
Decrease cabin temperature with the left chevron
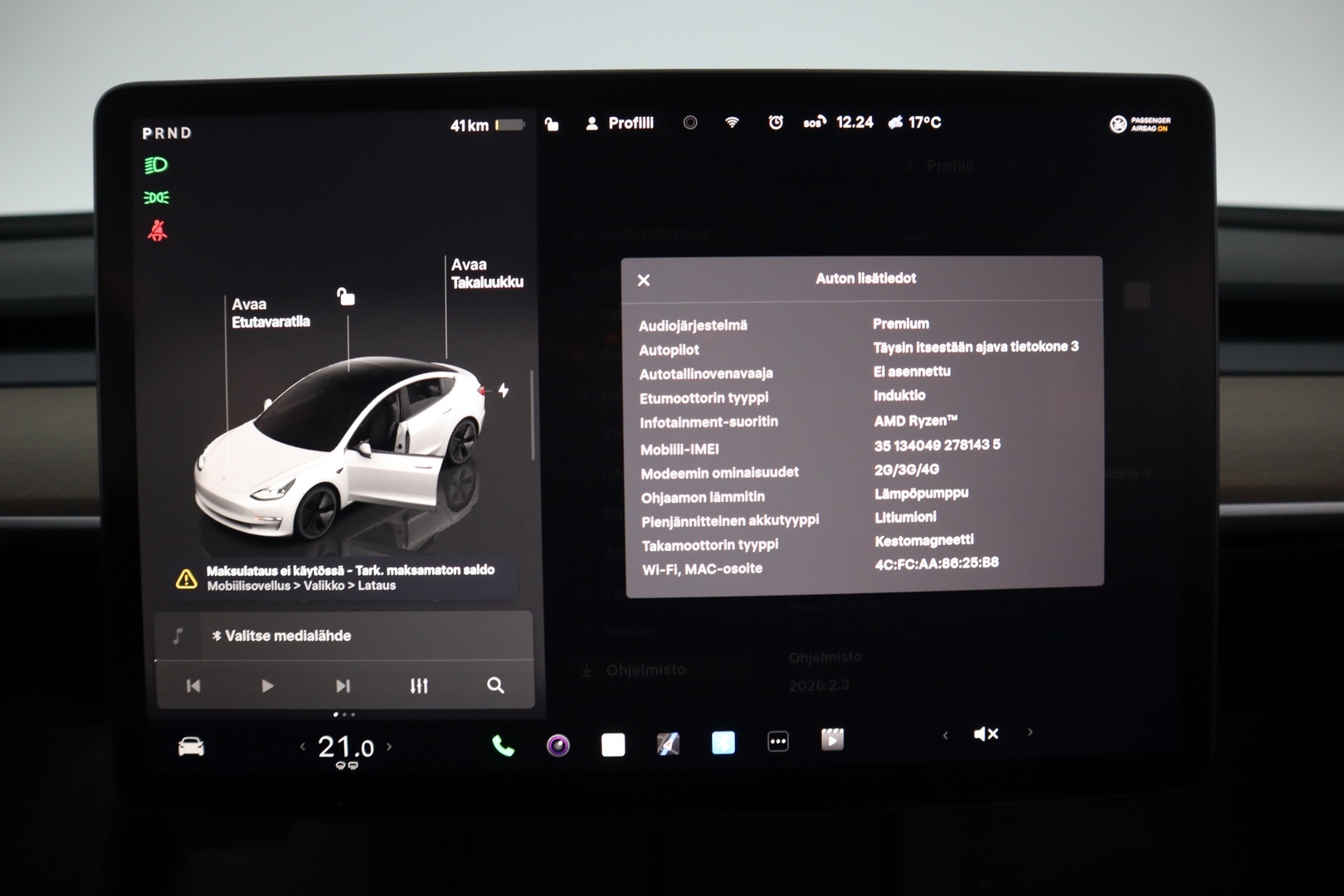tap(302, 747)
